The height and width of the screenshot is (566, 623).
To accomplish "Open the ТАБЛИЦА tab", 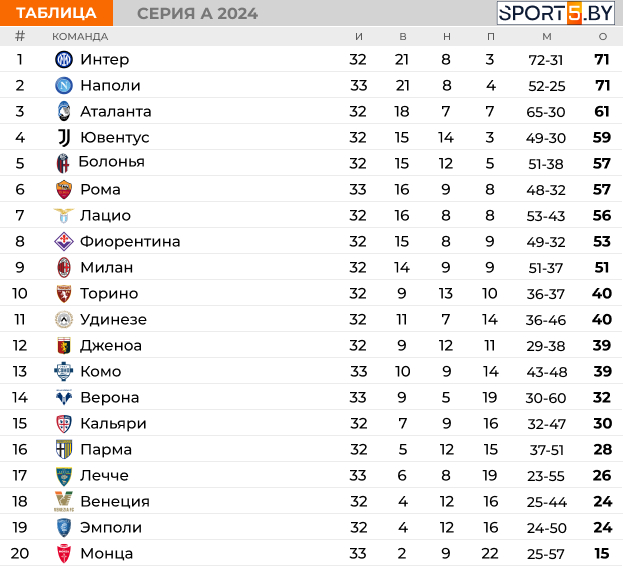I will [x=56, y=13].
